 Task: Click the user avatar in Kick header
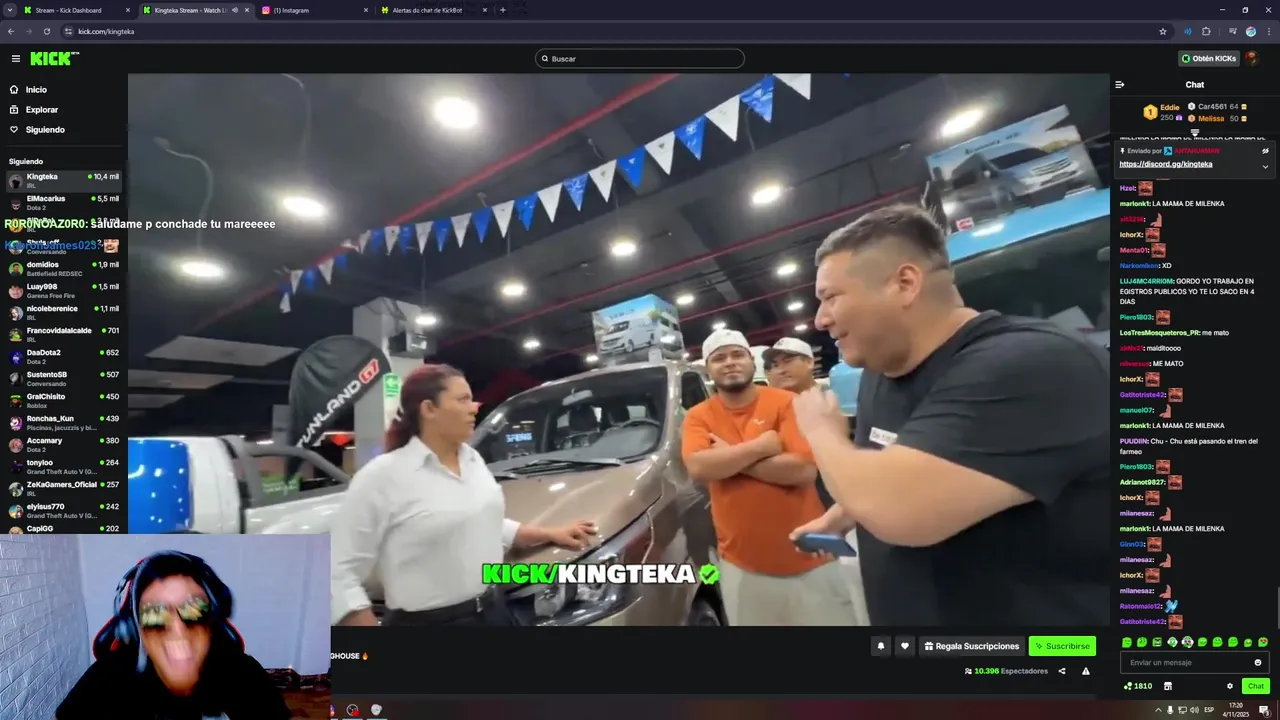click(x=1252, y=59)
